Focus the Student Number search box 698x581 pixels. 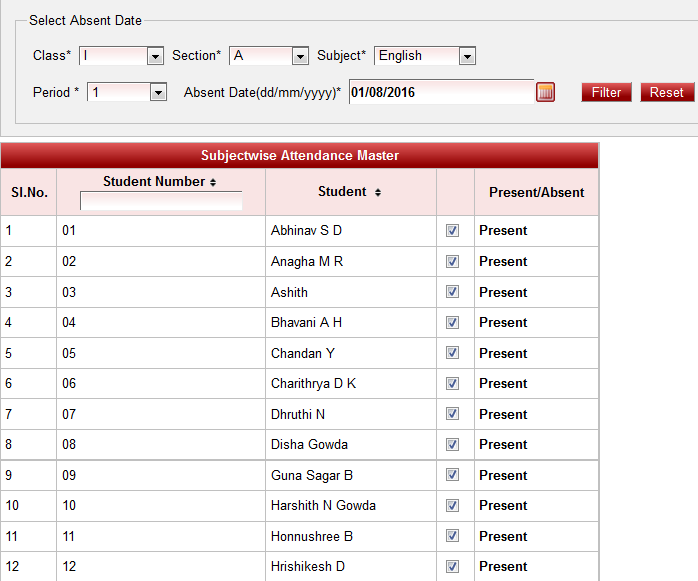161,201
